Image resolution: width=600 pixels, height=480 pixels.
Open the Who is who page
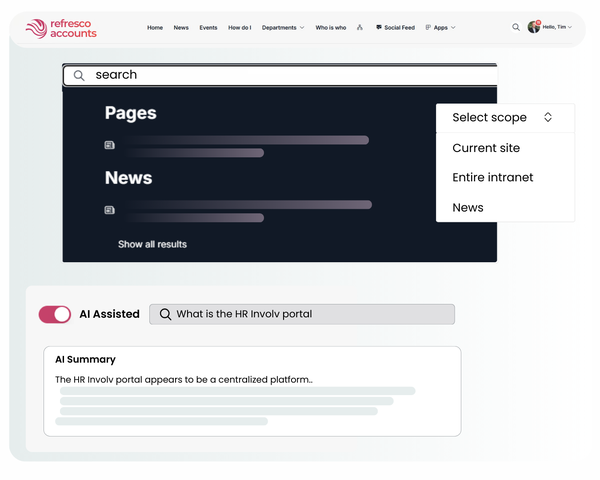tap(331, 28)
